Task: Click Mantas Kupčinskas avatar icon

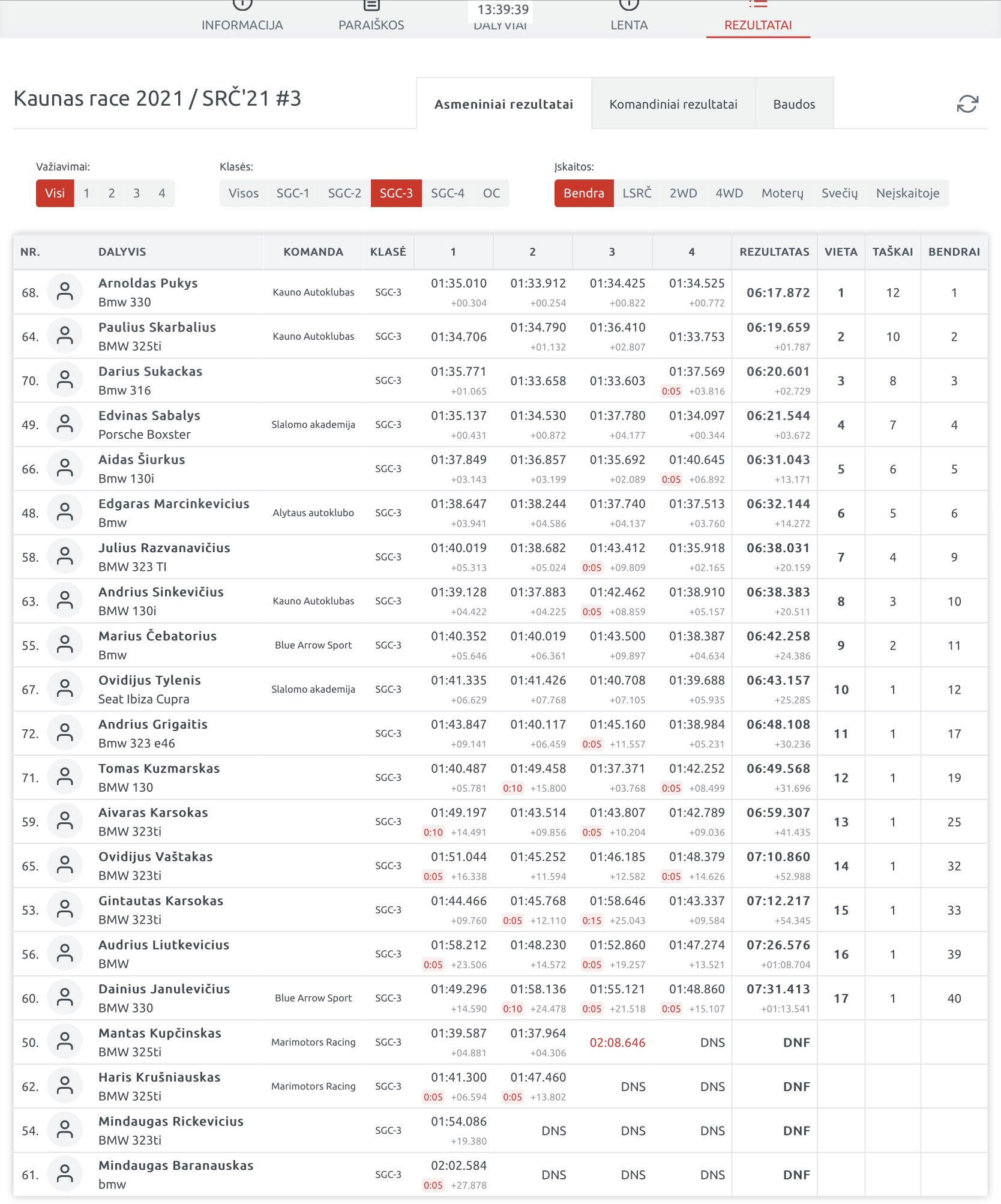Action: (65, 1043)
